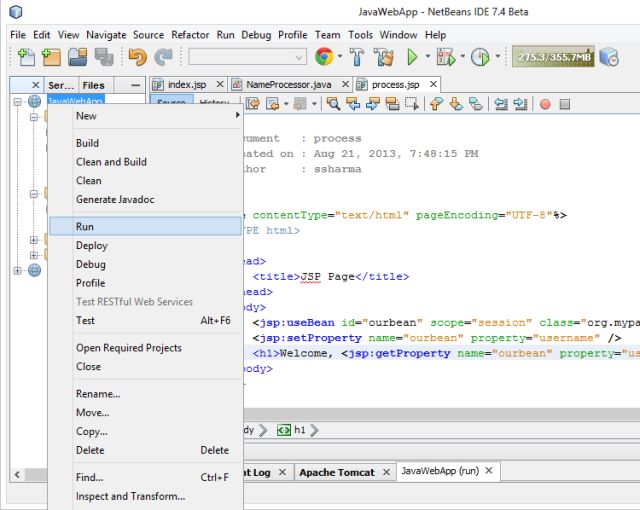The height and width of the screenshot is (510, 640).
Task: Click the Redo arrow icon
Action: pyautogui.click(x=163, y=58)
